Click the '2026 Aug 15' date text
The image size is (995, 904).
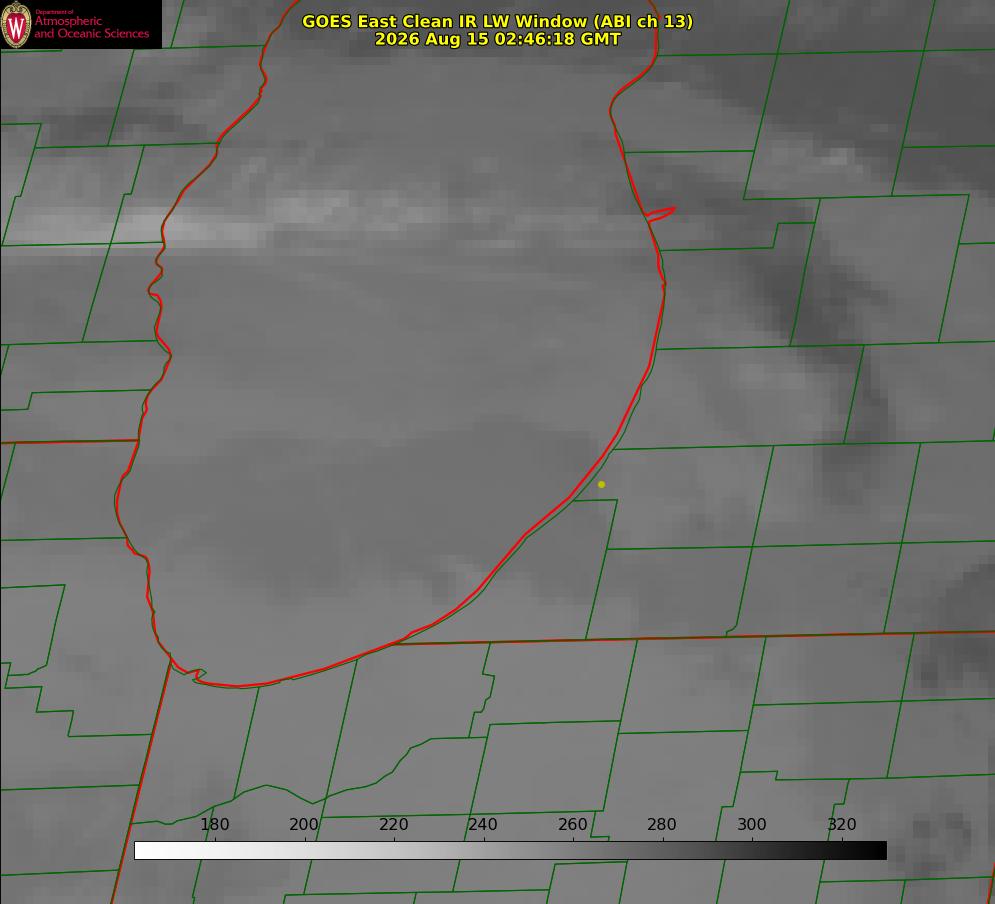pos(432,39)
